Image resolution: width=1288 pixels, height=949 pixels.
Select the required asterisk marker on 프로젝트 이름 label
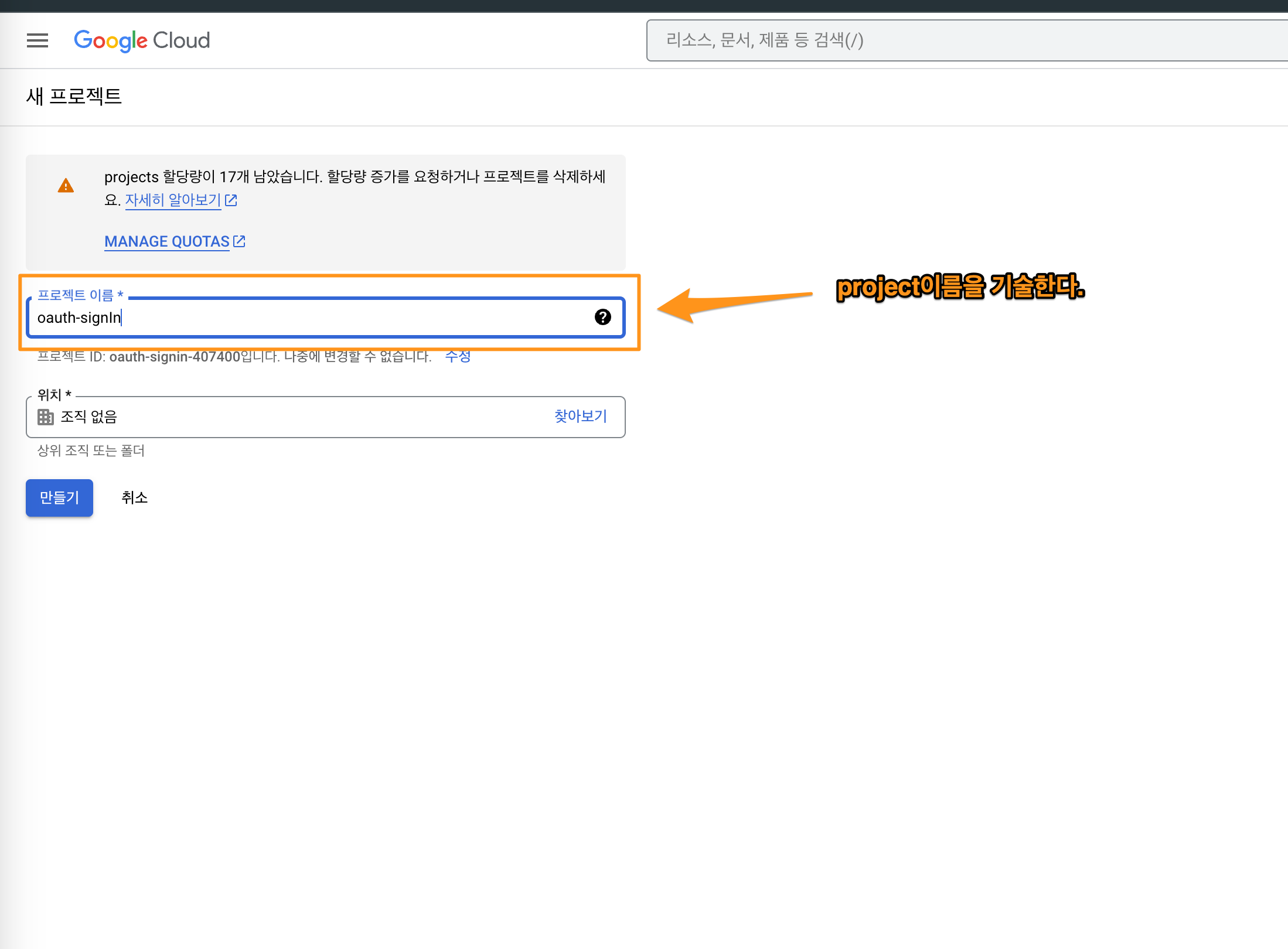(121, 295)
